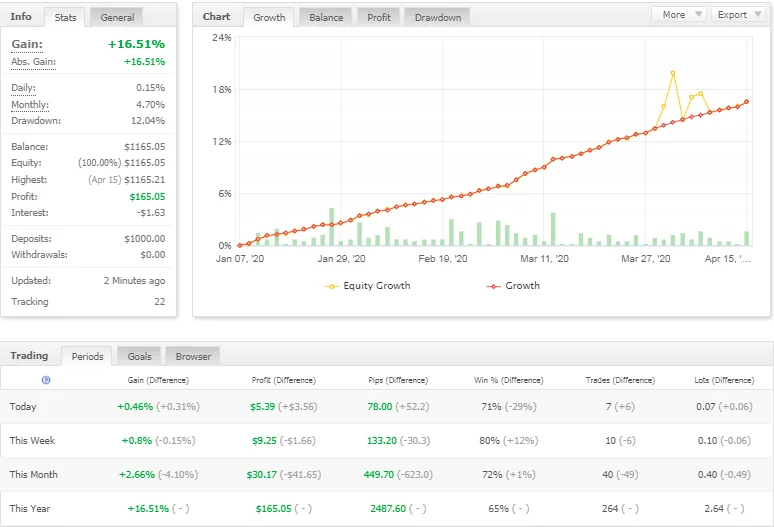Select the This Year row in periods table
The height and width of the screenshot is (527, 774).
31,509
